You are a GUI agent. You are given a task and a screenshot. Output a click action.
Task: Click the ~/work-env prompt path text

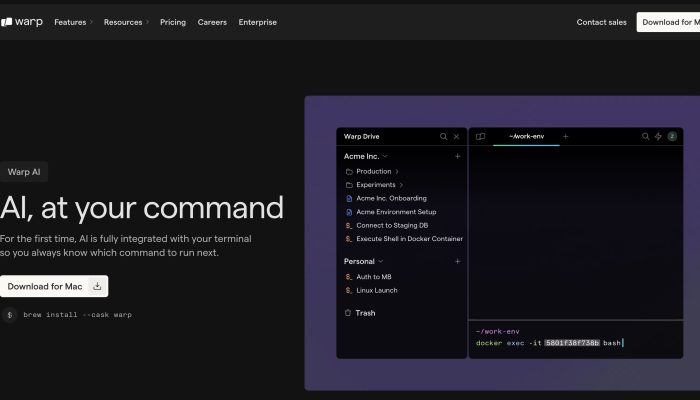point(498,331)
